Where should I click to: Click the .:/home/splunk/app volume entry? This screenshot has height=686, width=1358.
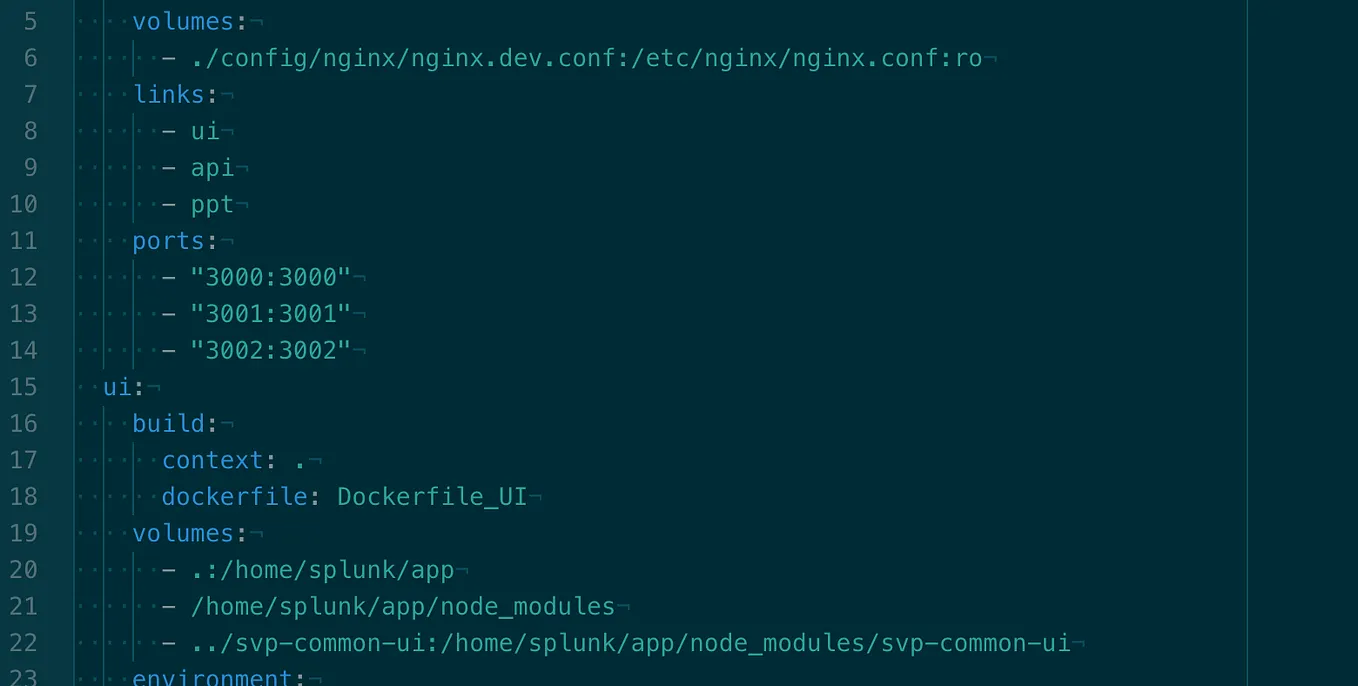322,570
